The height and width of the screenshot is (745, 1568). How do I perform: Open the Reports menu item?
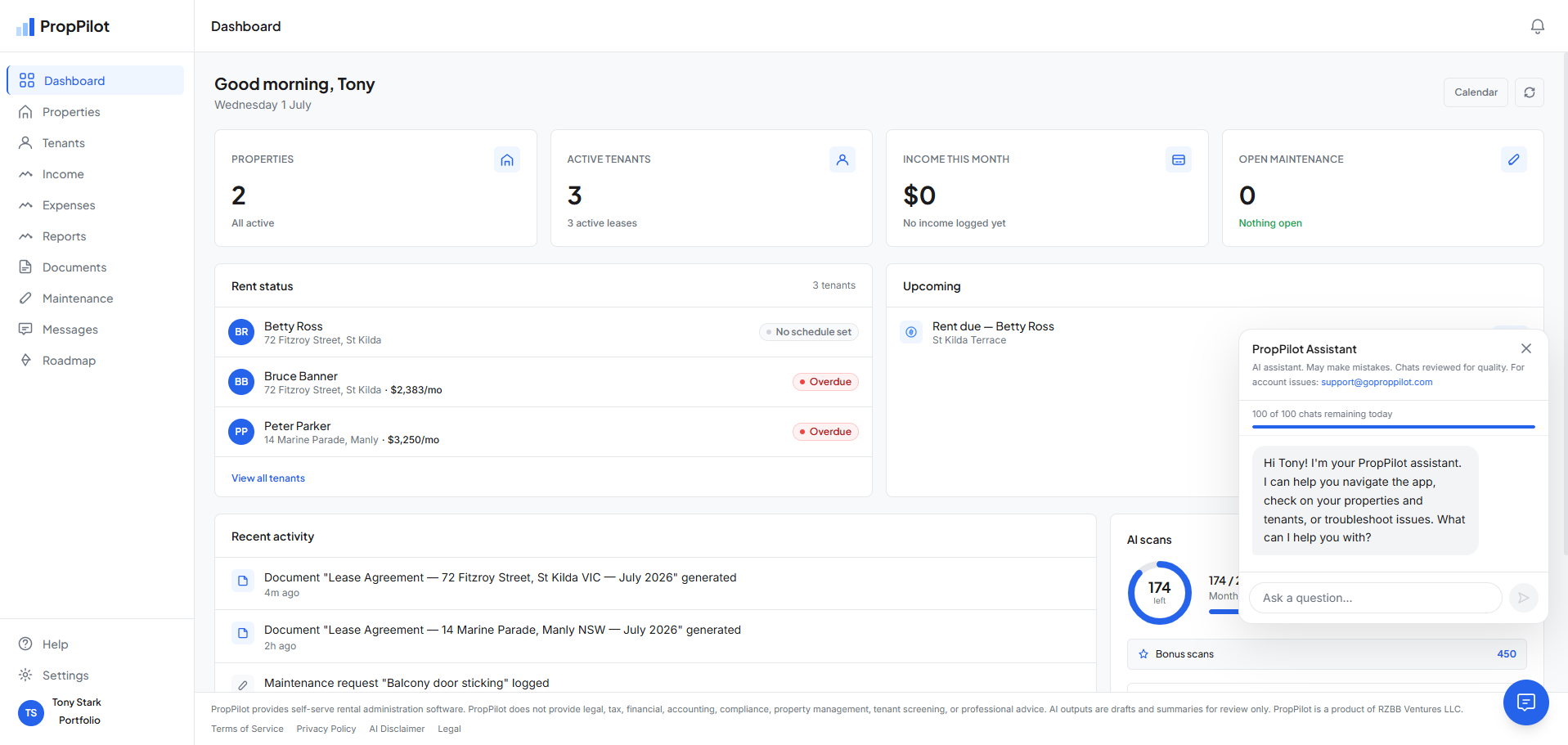95,236
